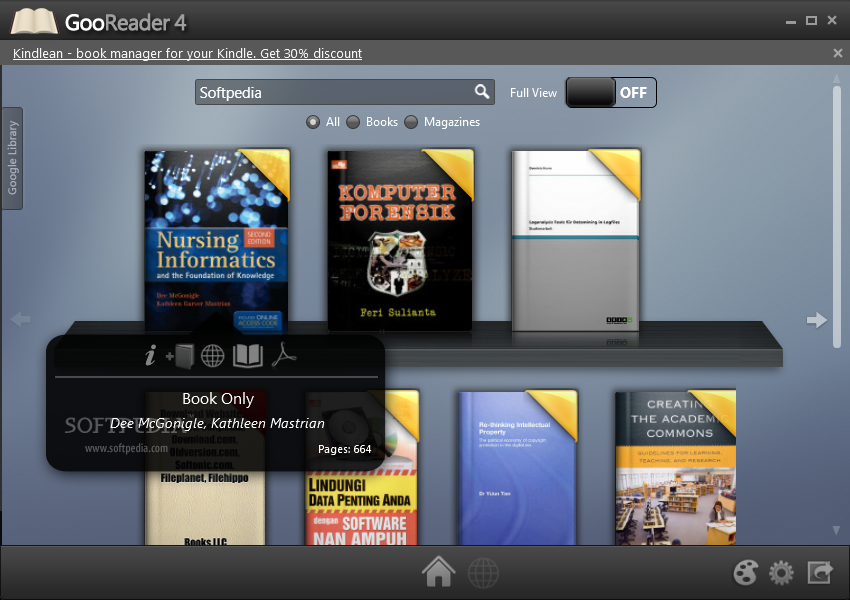Click the vertical scrollbar thumb
The width and height of the screenshot is (850, 600).
click(x=836, y=217)
